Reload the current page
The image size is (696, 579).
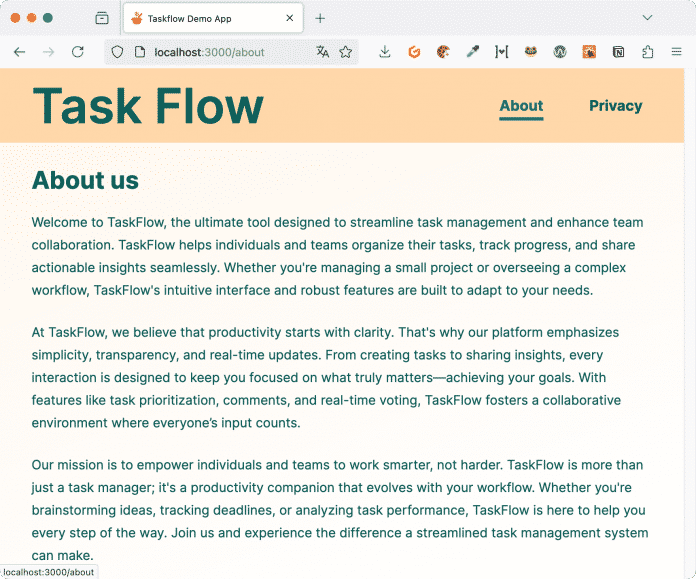pos(78,52)
